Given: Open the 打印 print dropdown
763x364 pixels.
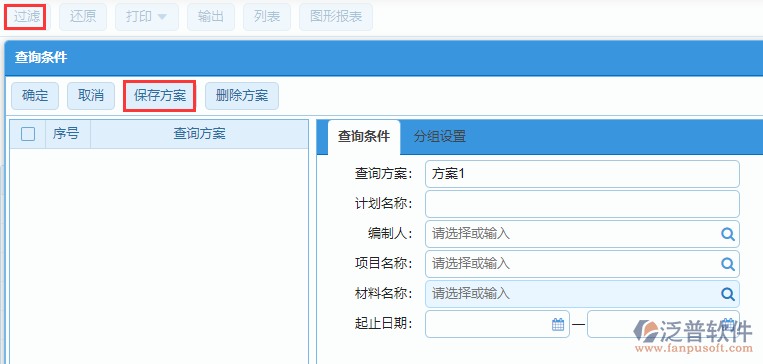Looking at the screenshot, I should (x=146, y=17).
